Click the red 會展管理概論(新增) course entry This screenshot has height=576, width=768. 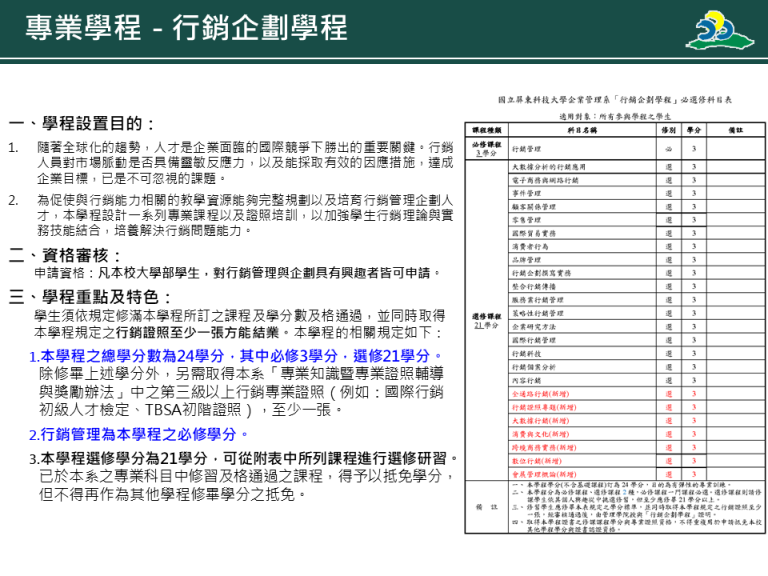[544, 475]
